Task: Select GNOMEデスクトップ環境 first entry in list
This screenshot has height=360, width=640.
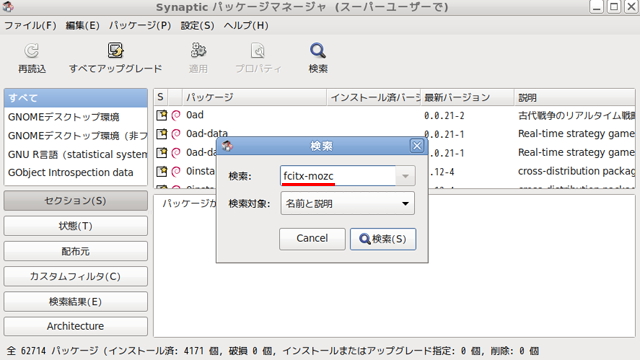Action: [x=76, y=117]
